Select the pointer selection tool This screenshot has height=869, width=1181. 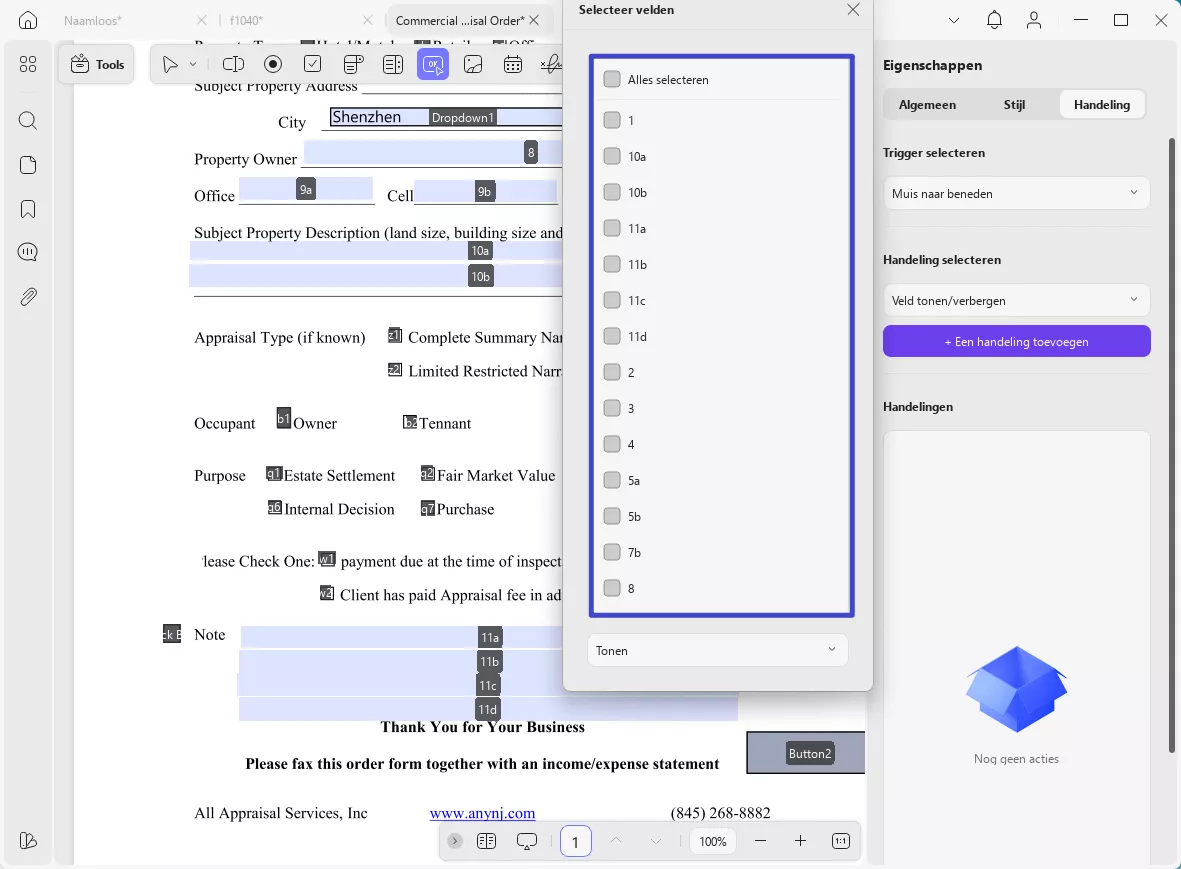[170, 65]
